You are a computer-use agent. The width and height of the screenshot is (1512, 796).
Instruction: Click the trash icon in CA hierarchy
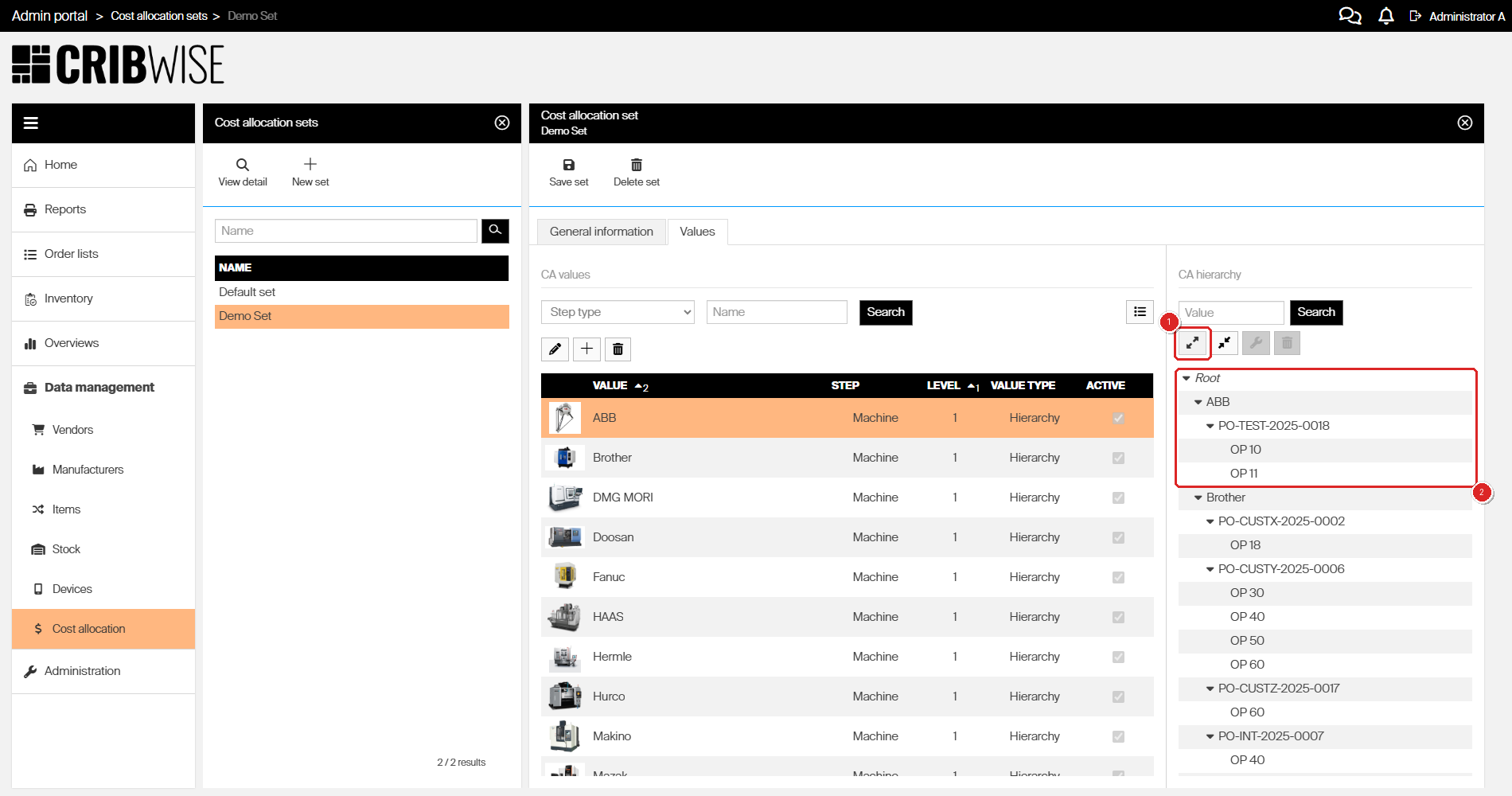tap(1287, 343)
